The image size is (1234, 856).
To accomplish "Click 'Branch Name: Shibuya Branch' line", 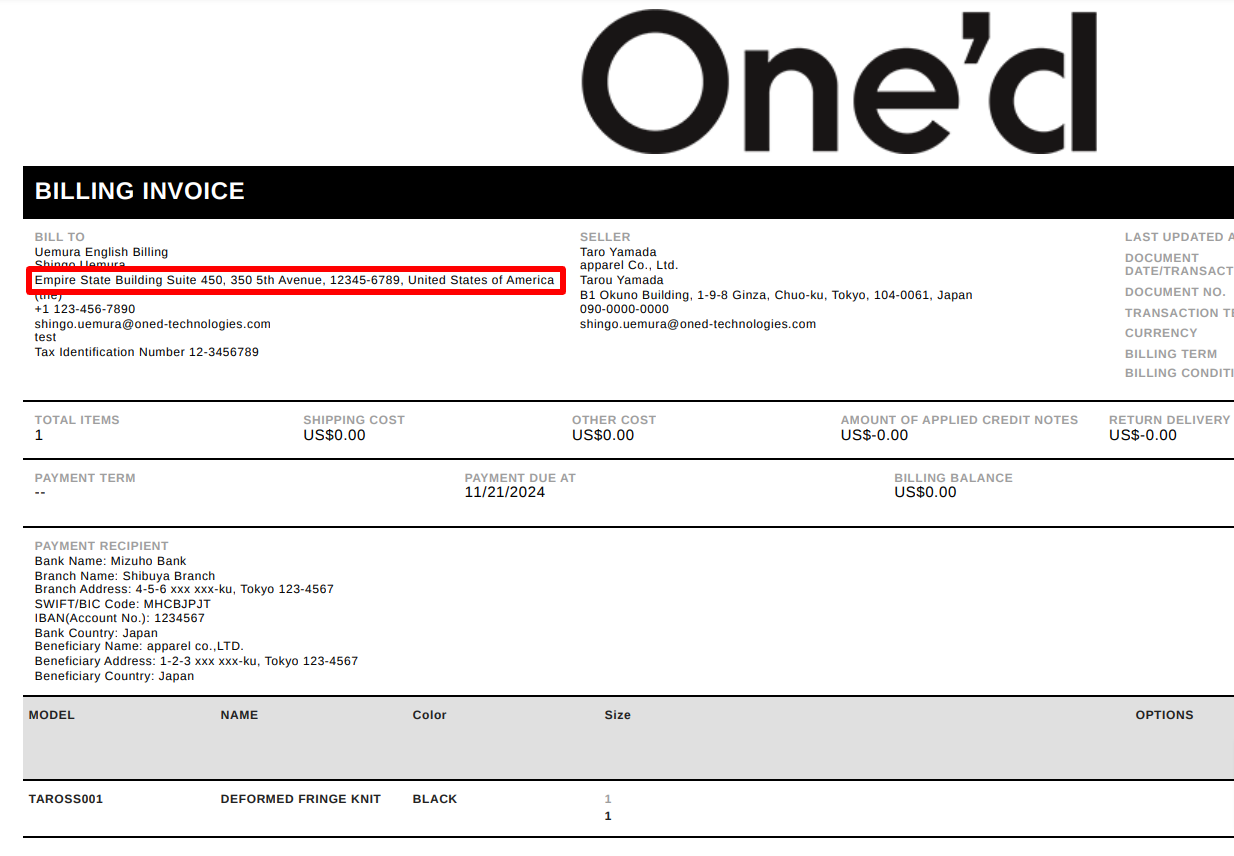I will click(125, 576).
